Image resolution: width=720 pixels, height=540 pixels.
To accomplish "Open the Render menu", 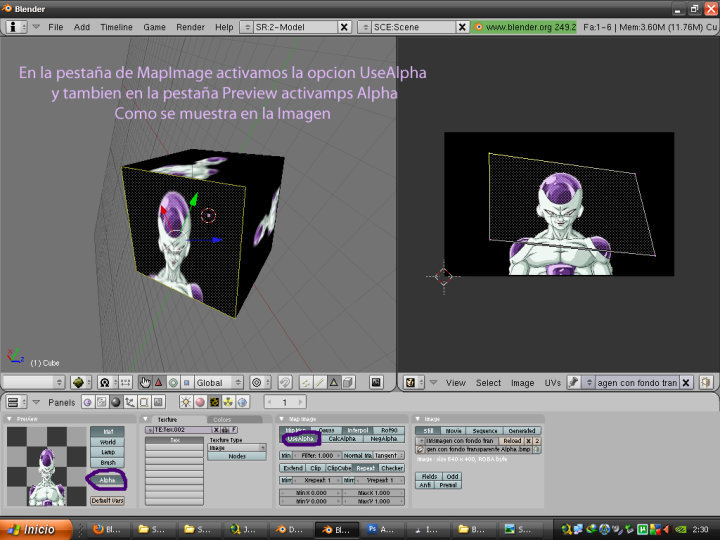I will (x=190, y=27).
